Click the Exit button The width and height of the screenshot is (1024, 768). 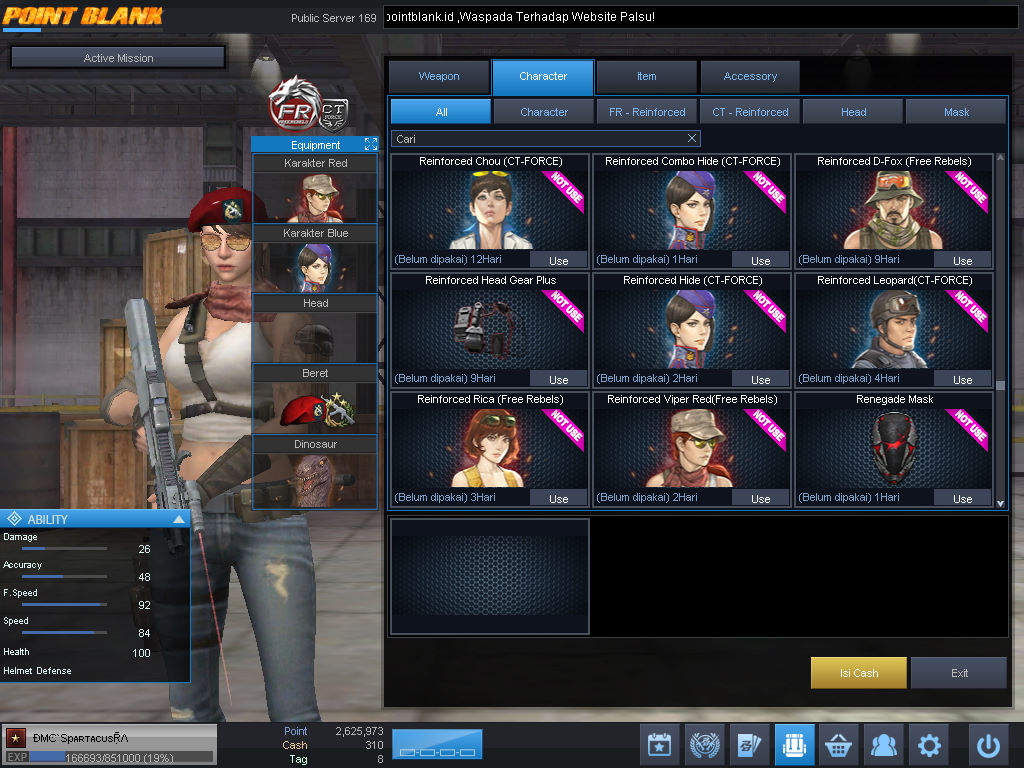[x=959, y=673]
